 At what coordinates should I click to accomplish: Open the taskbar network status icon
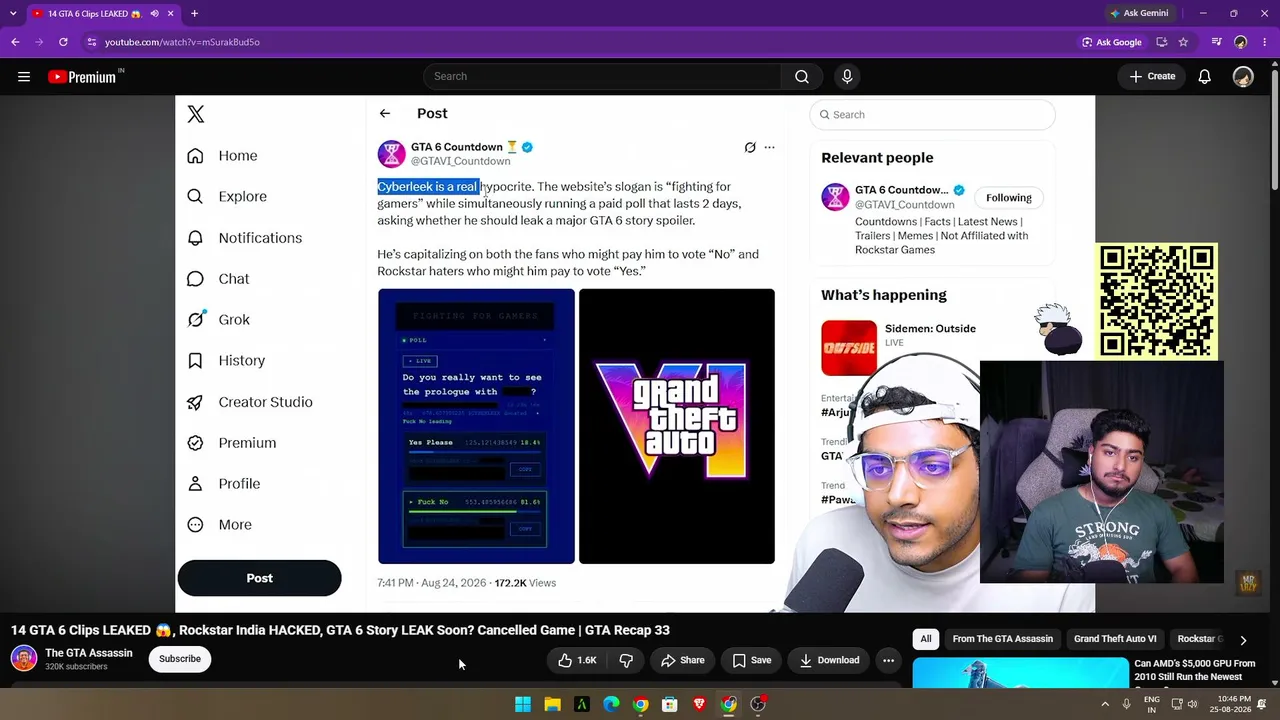coord(1176,704)
